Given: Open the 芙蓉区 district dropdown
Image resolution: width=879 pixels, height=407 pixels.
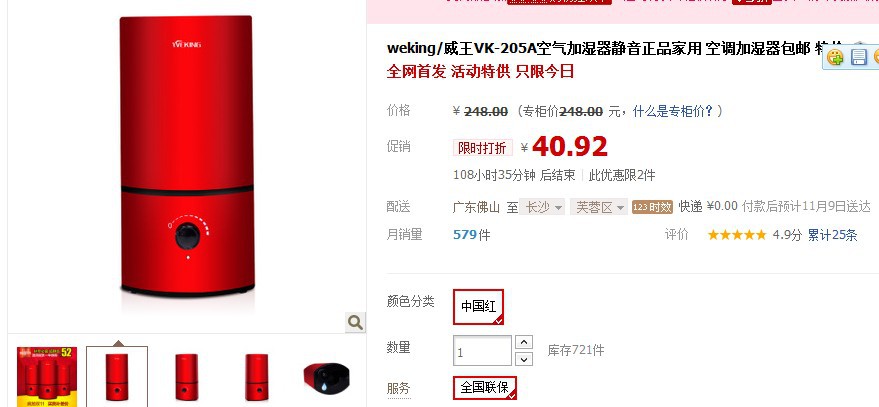Looking at the screenshot, I should click(598, 207).
